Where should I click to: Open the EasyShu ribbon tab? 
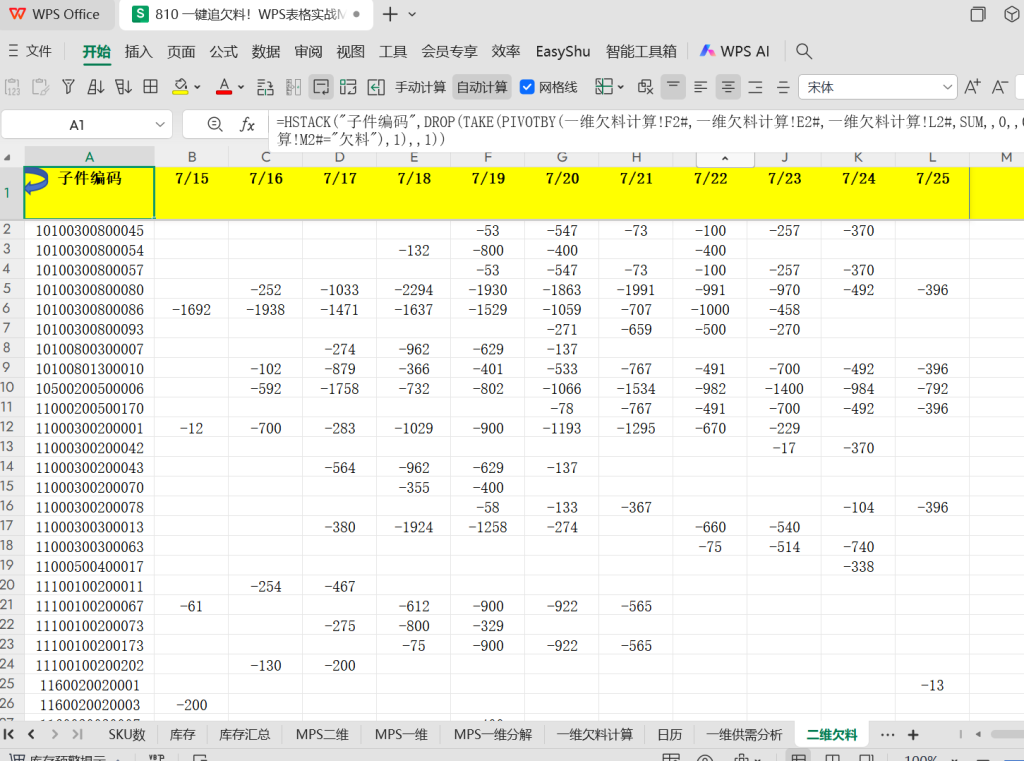coord(562,51)
